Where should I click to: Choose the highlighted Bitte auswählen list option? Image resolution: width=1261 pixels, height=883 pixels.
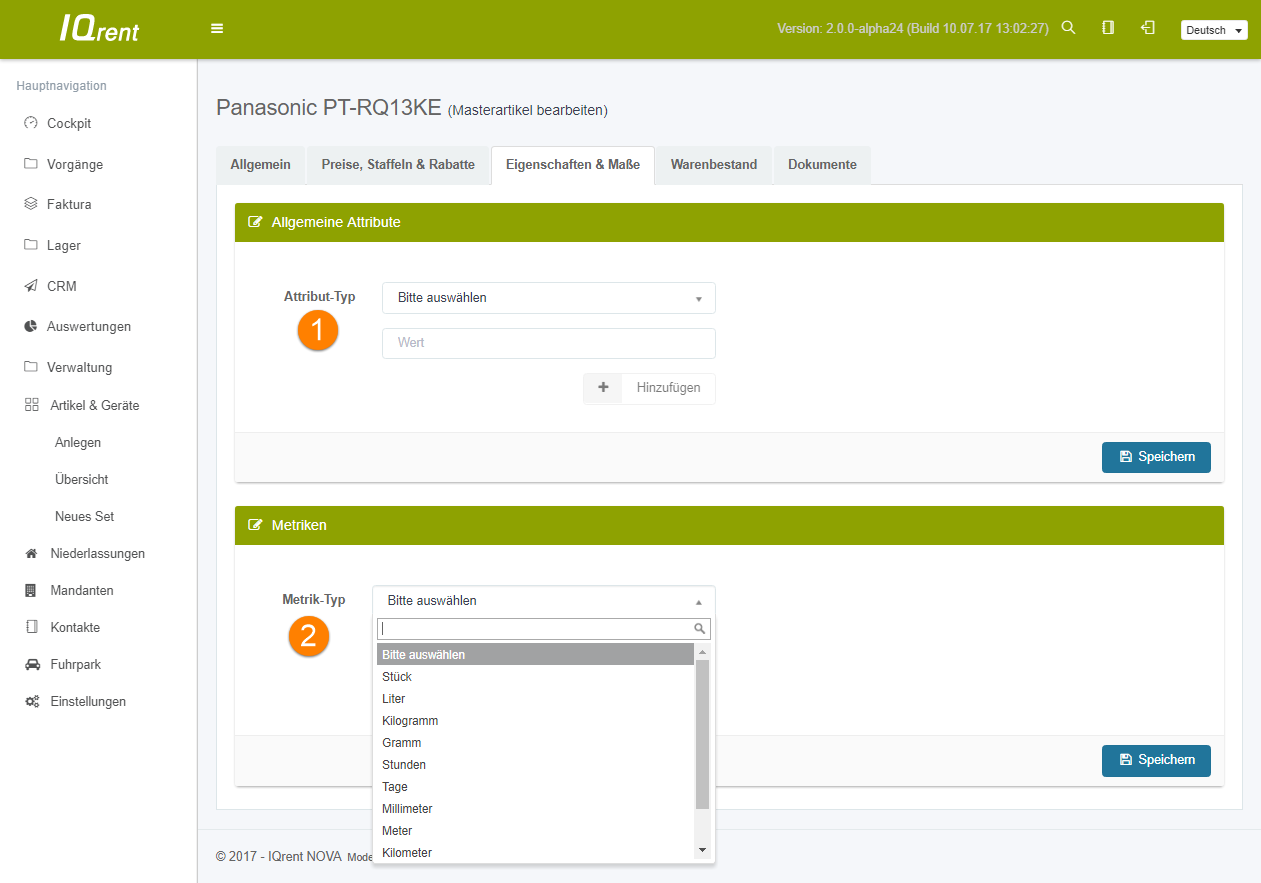tap(535, 655)
